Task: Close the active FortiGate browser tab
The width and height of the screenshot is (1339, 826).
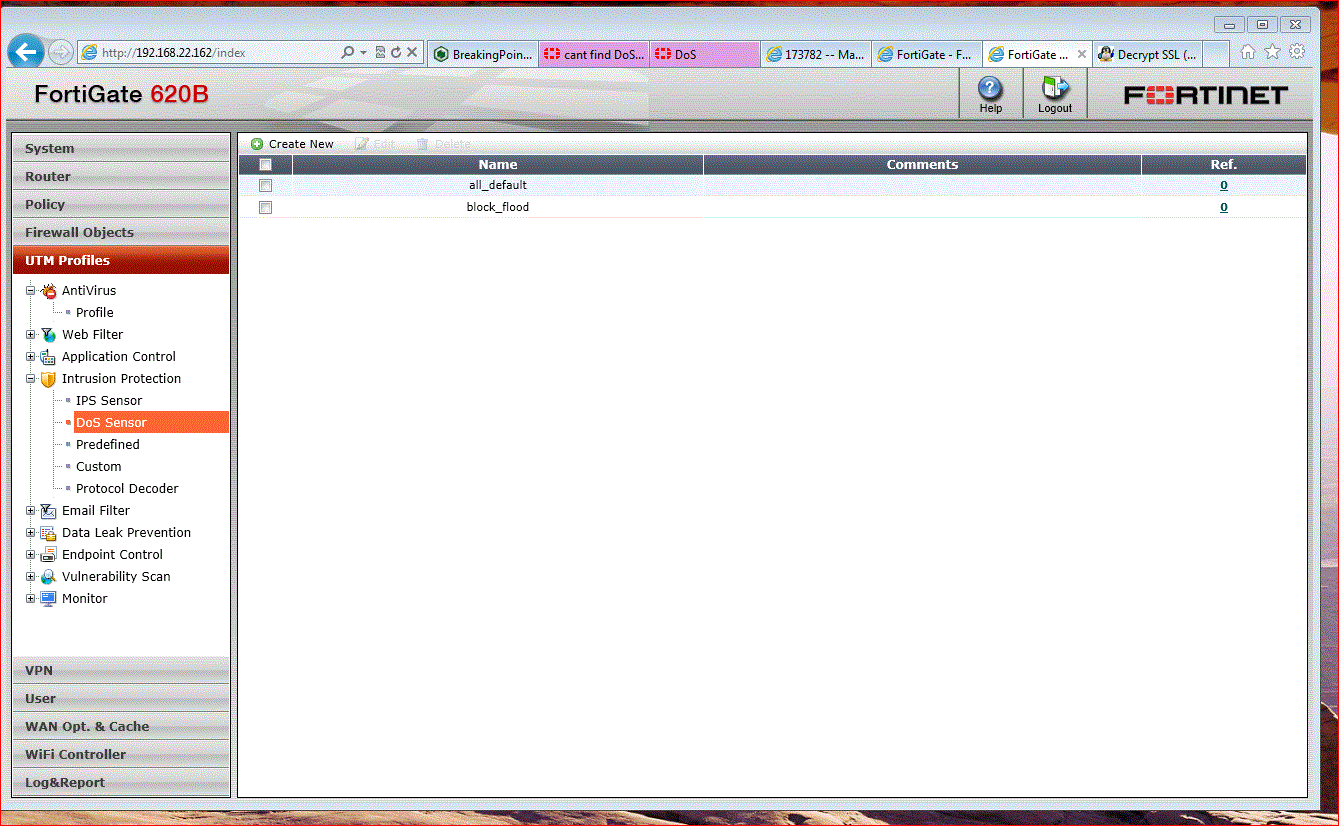Action: click(x=1081, y=54)
